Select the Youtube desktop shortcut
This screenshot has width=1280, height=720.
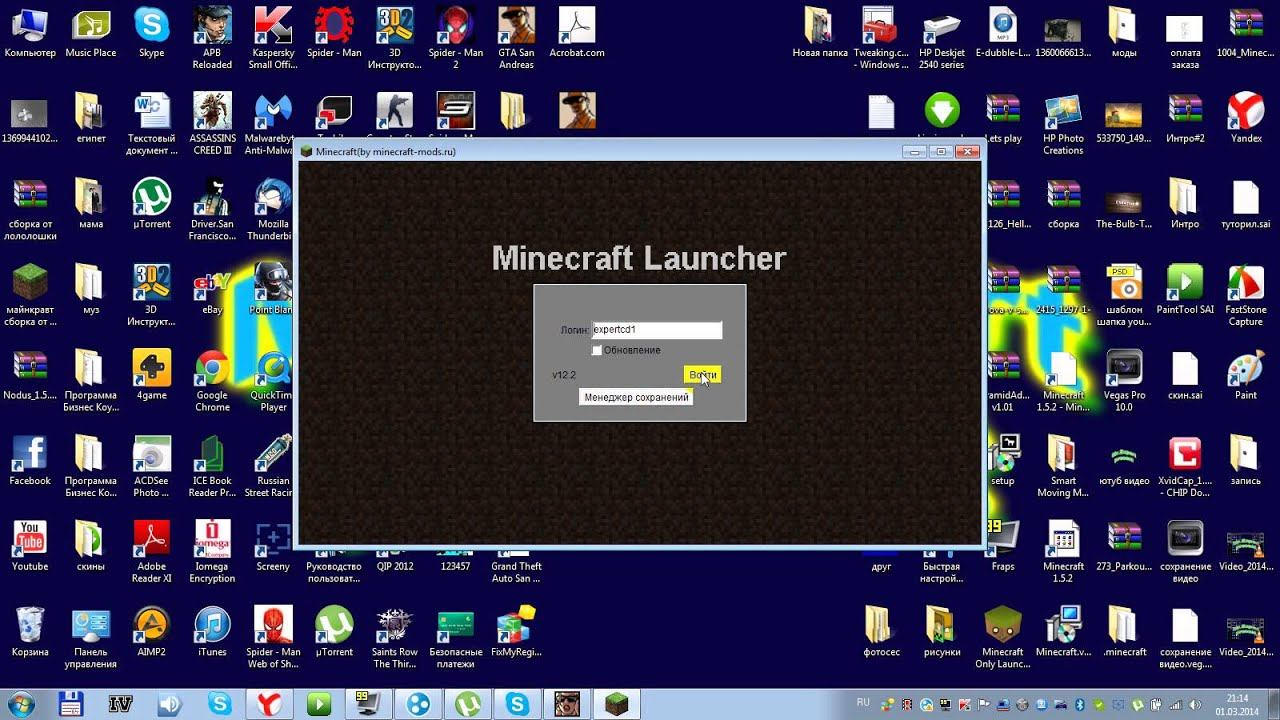pyautogui.click(x=30, y=547)
